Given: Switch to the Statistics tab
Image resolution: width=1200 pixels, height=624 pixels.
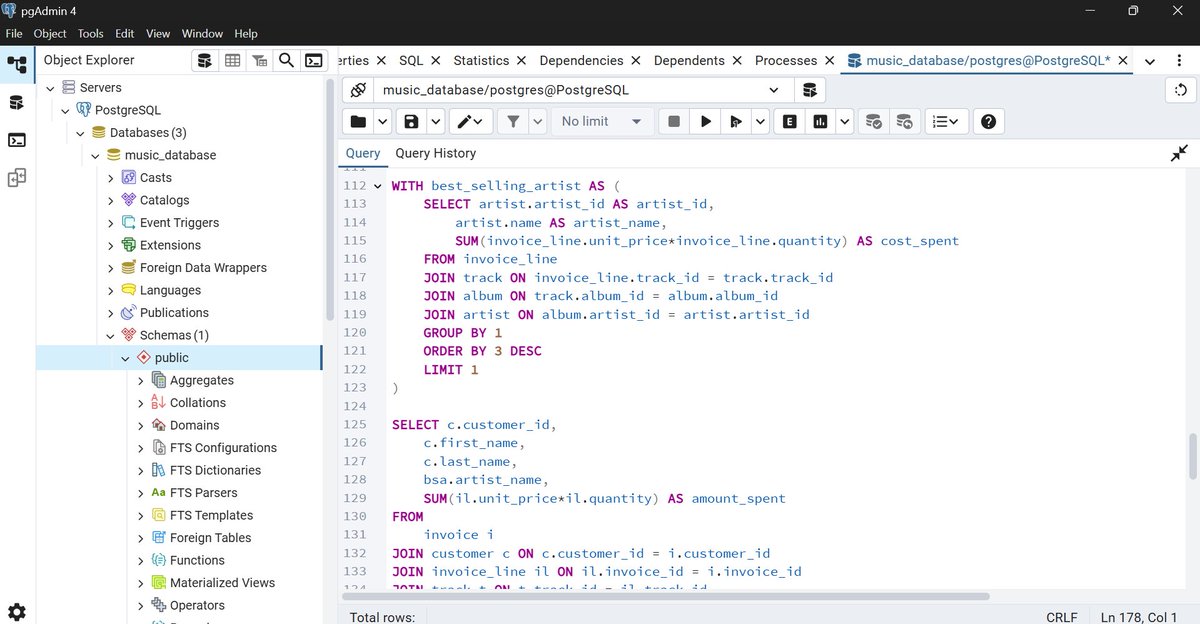Looking at the screenshot, I should [481, 60].
